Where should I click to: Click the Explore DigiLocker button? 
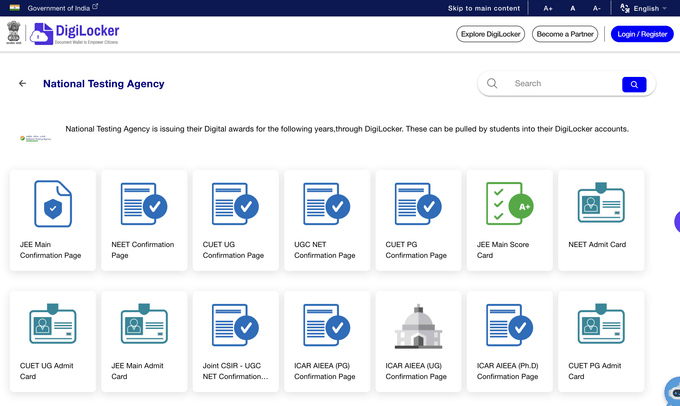(490, 34)
